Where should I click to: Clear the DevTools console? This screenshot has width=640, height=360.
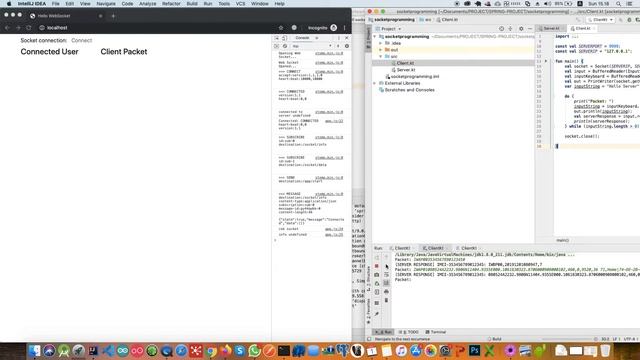pyautogui.click(x=285, y=46)
